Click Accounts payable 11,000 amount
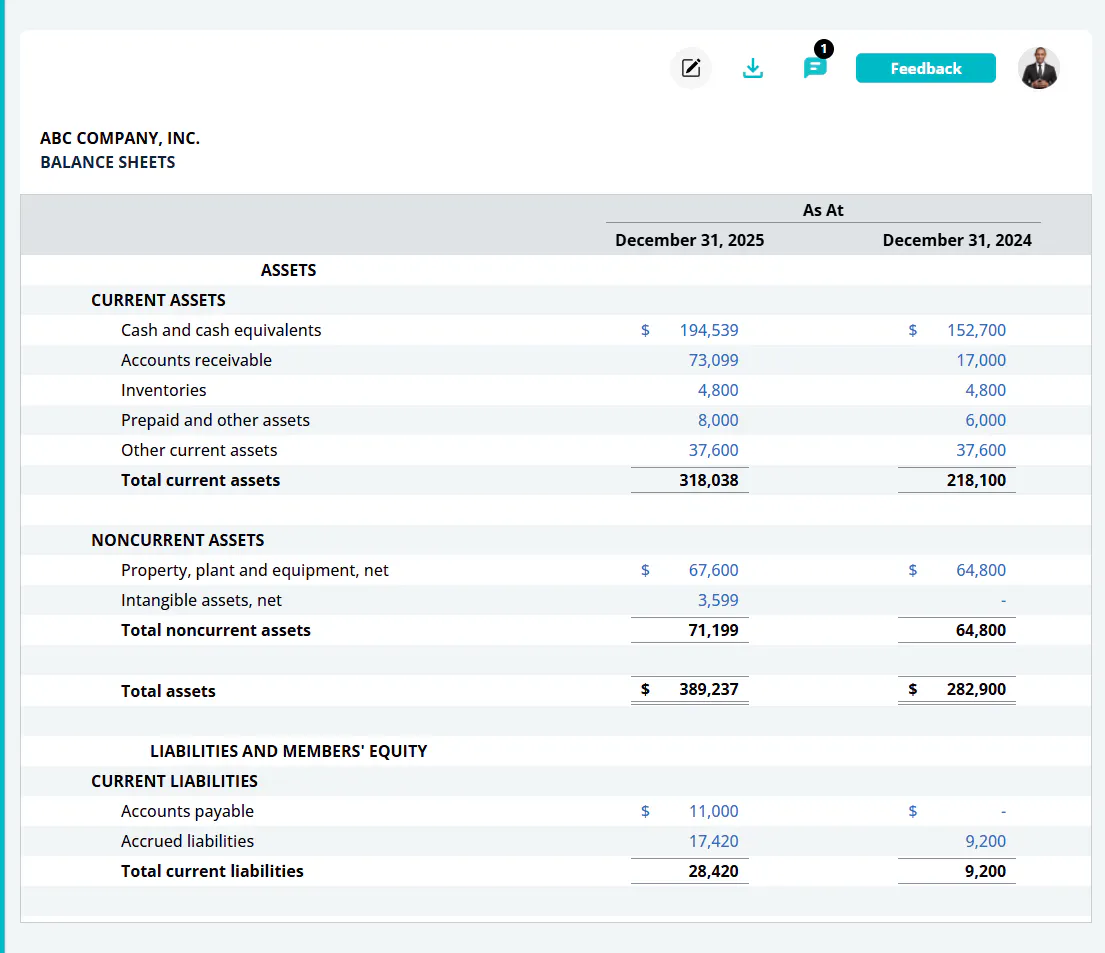This screenshot has width=1105, height=953. (713, 811)
